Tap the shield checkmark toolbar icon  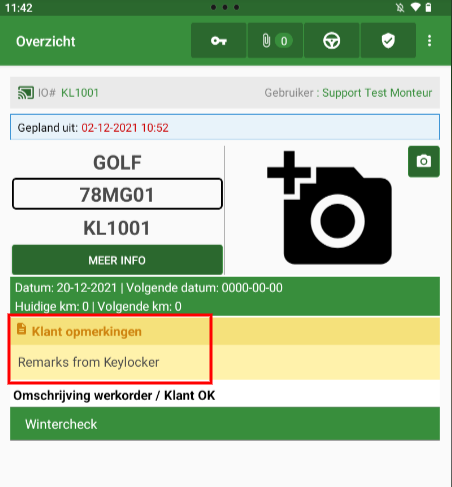coord(388,41)
